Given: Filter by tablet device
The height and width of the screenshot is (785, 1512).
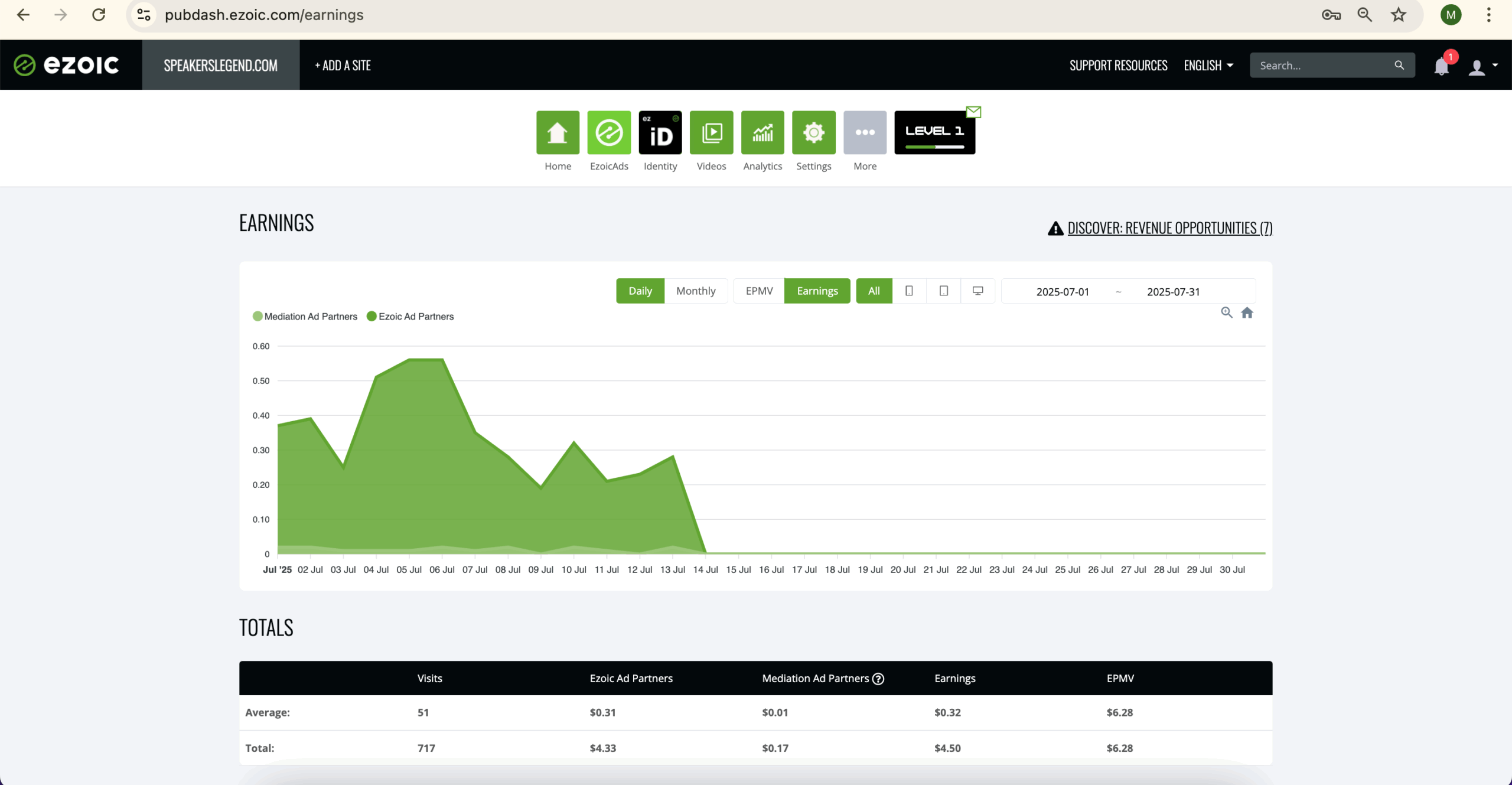Looking at the screenshot, I should coord(944,291).
